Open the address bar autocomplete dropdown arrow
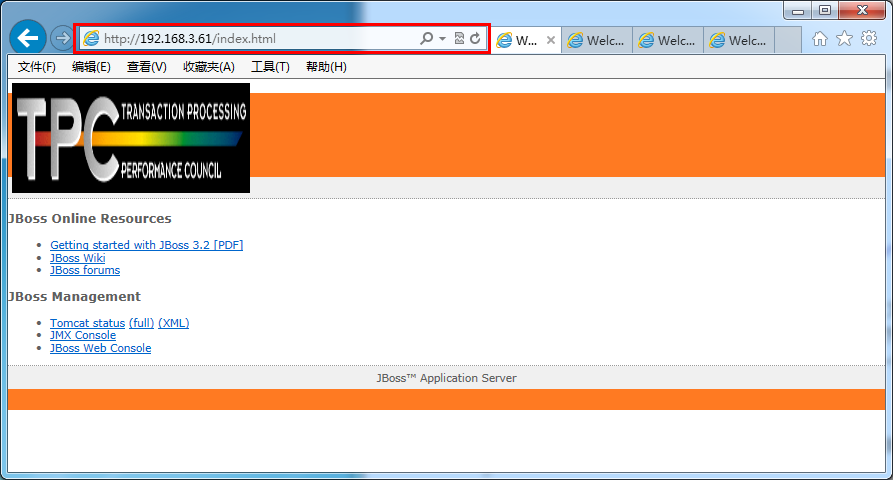The image size is (893, 480). (x=443, y=39)
